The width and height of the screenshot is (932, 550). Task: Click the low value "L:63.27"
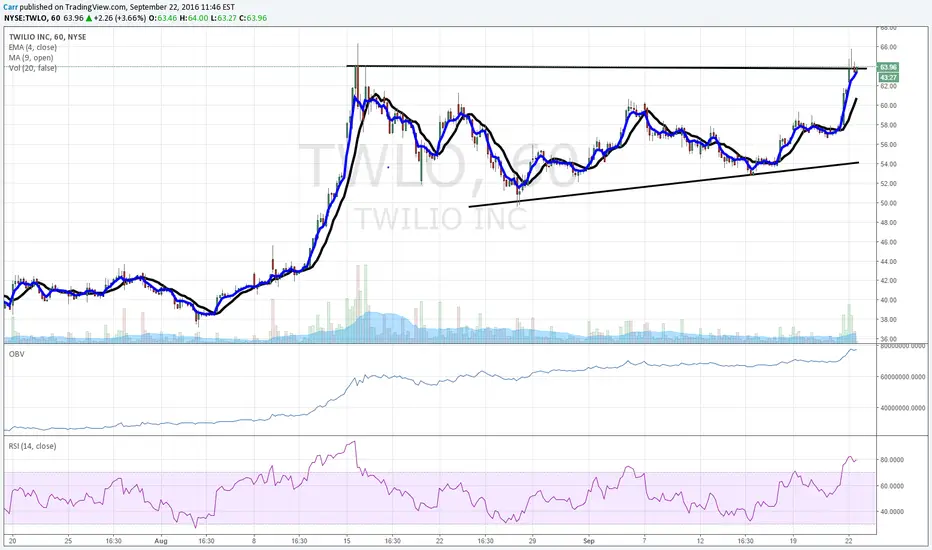click(x=224, y=18)
